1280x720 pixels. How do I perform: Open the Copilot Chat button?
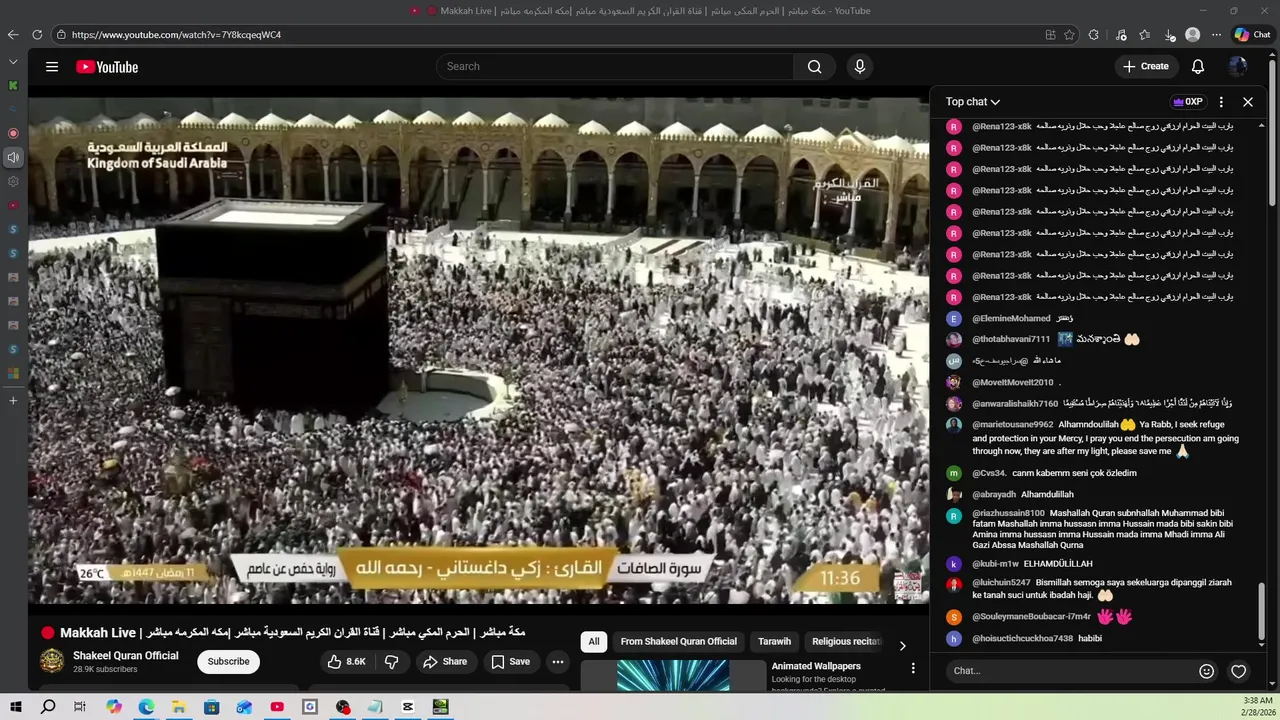click(1252, 34)
